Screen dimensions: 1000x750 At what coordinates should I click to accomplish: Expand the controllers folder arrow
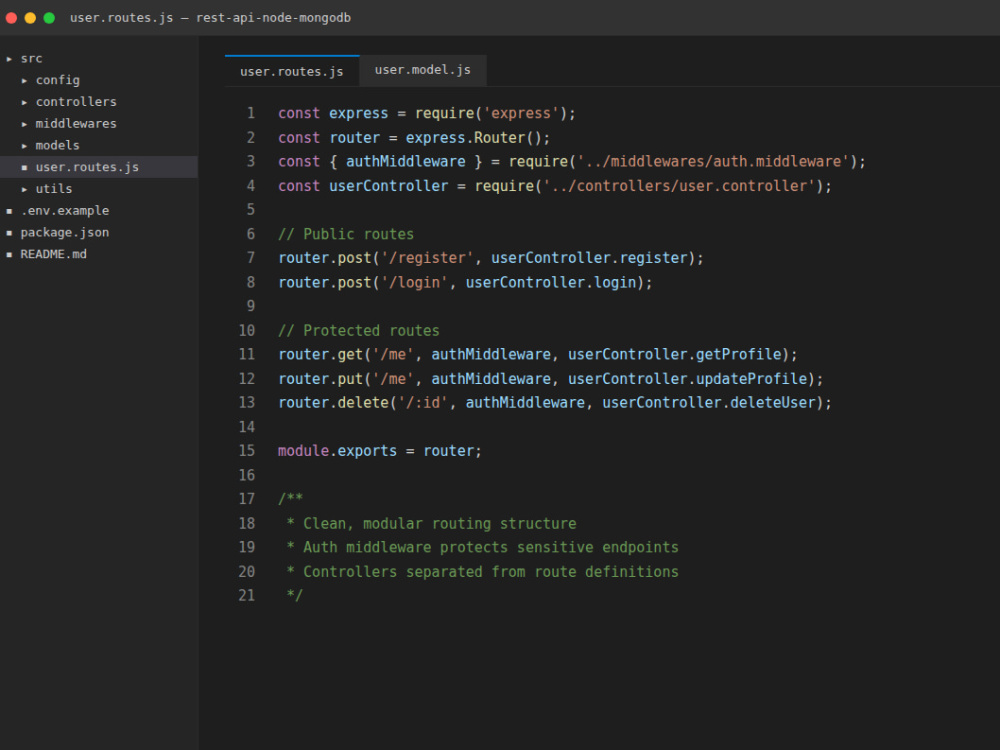(24, 102)
